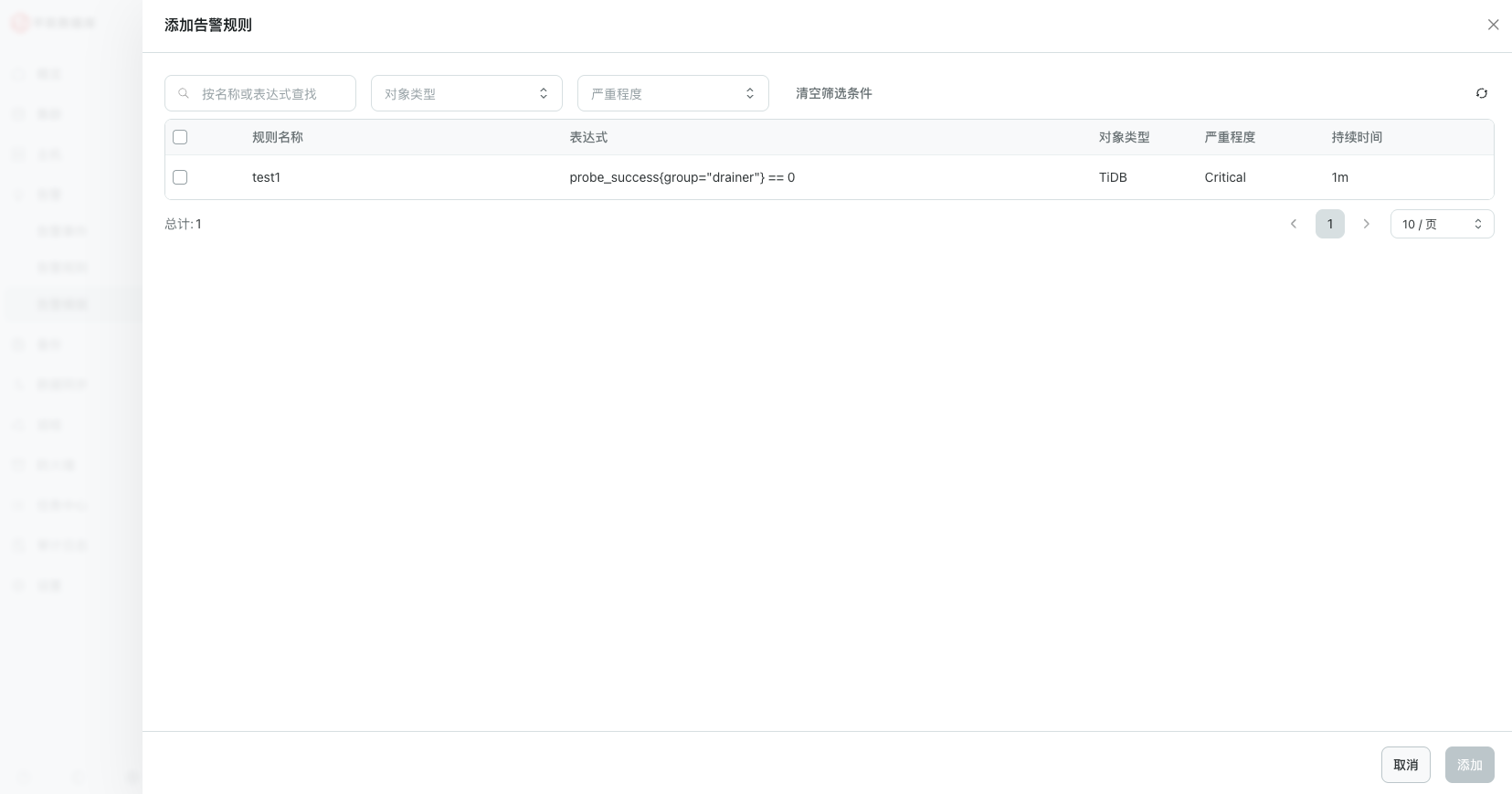Open the 严重程度 filter dropdown

672,93
